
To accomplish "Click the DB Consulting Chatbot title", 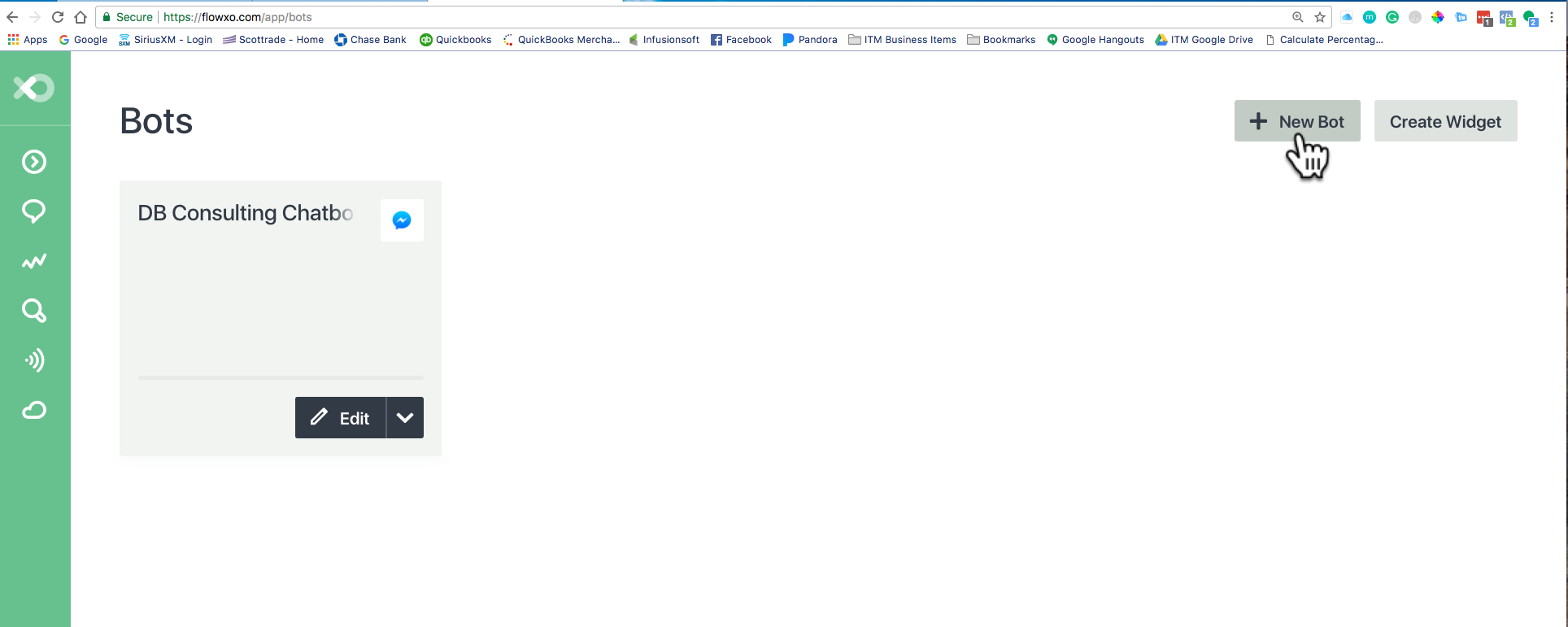I will (246, 213).
